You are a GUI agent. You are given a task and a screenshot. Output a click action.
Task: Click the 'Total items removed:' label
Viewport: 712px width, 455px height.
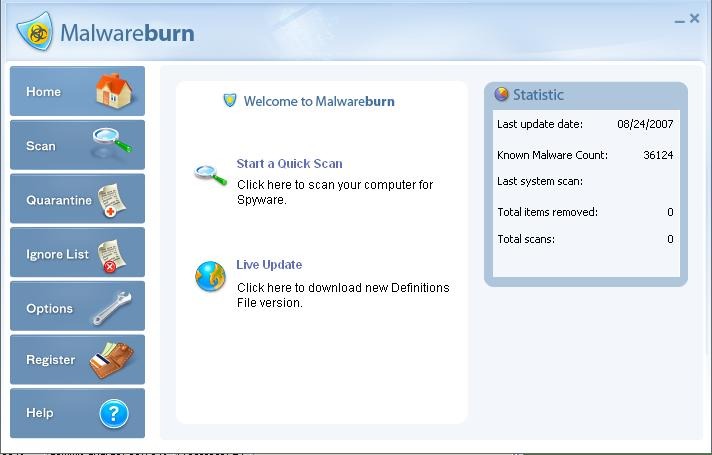pos(547,212)
